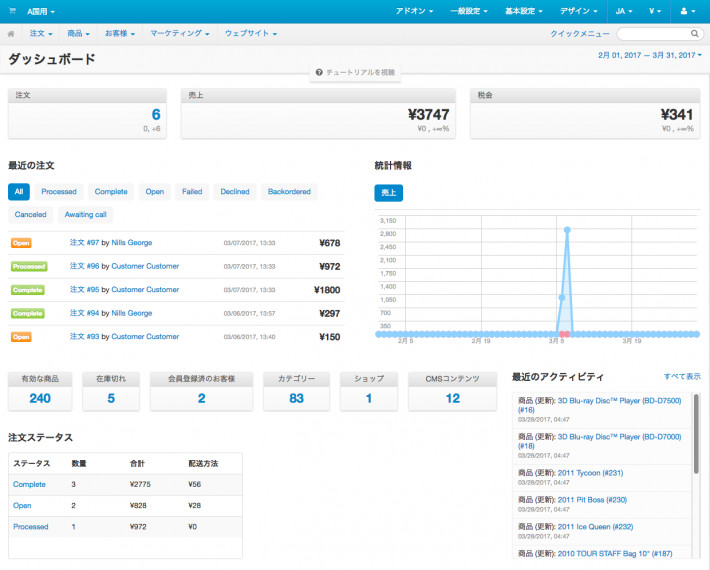Click the red data point on chart
710x570 pixels.
tap(565, 334)
